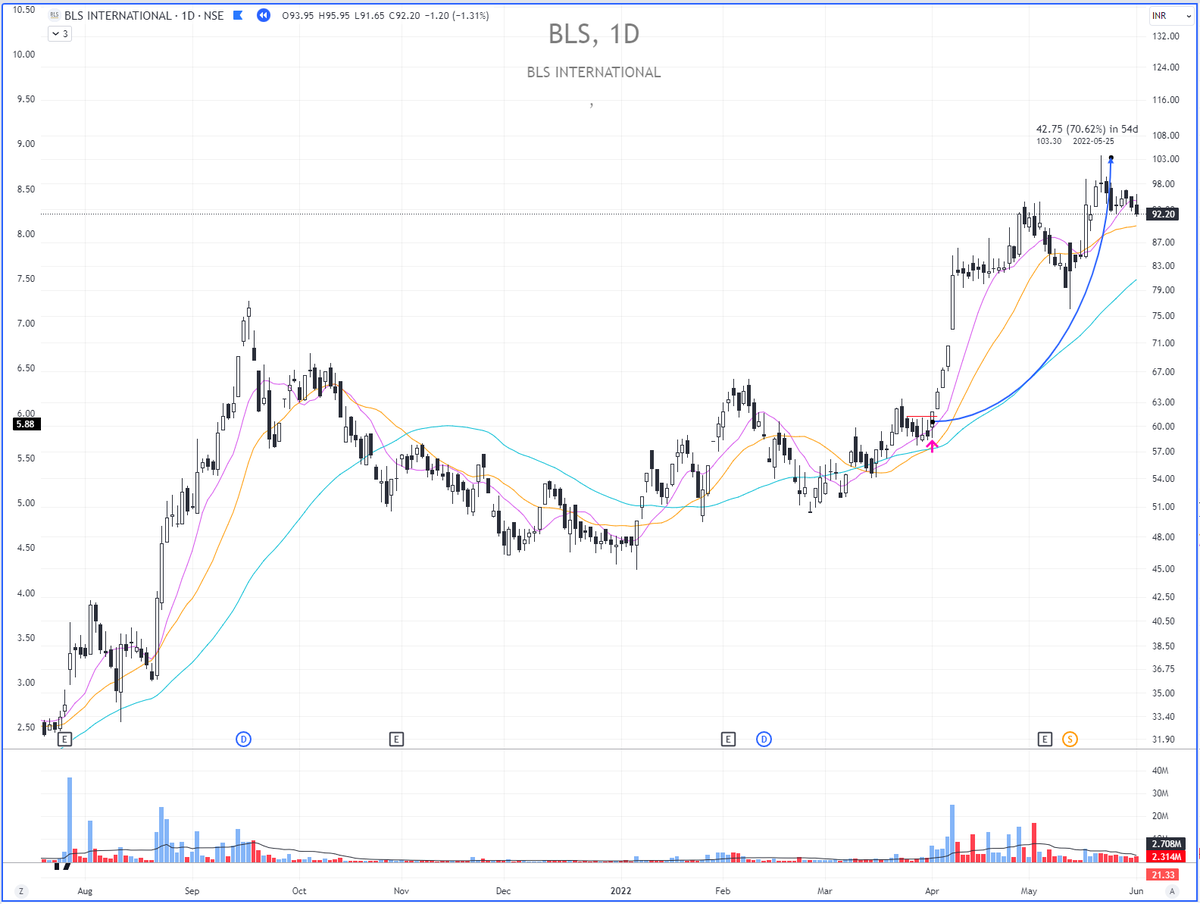This screenshot has height=904, width=1200.
Task: Open the dividend marker near mid February
Action: [x=764, y=739]
